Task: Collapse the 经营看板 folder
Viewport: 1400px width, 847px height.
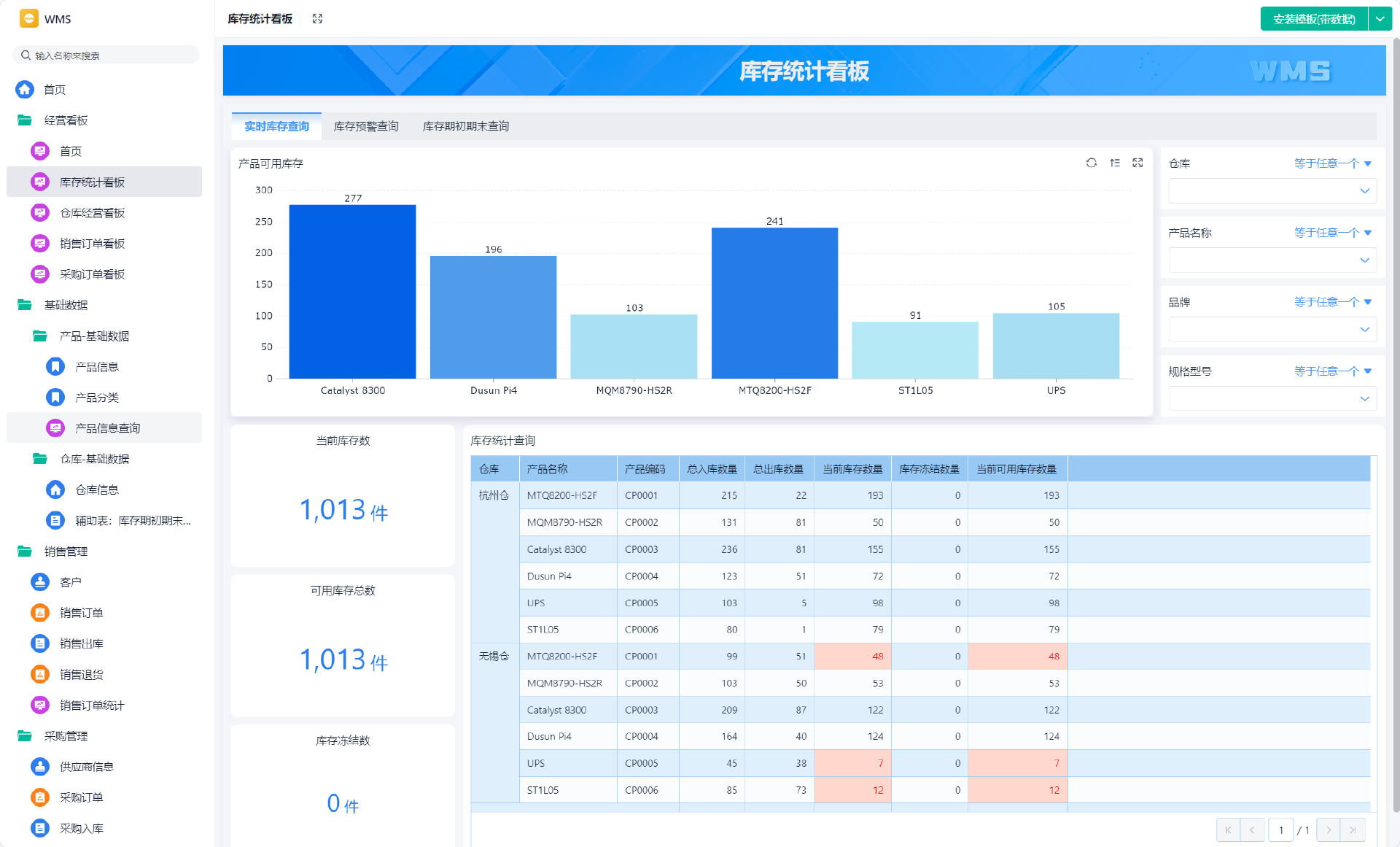Action: point(66,120)
